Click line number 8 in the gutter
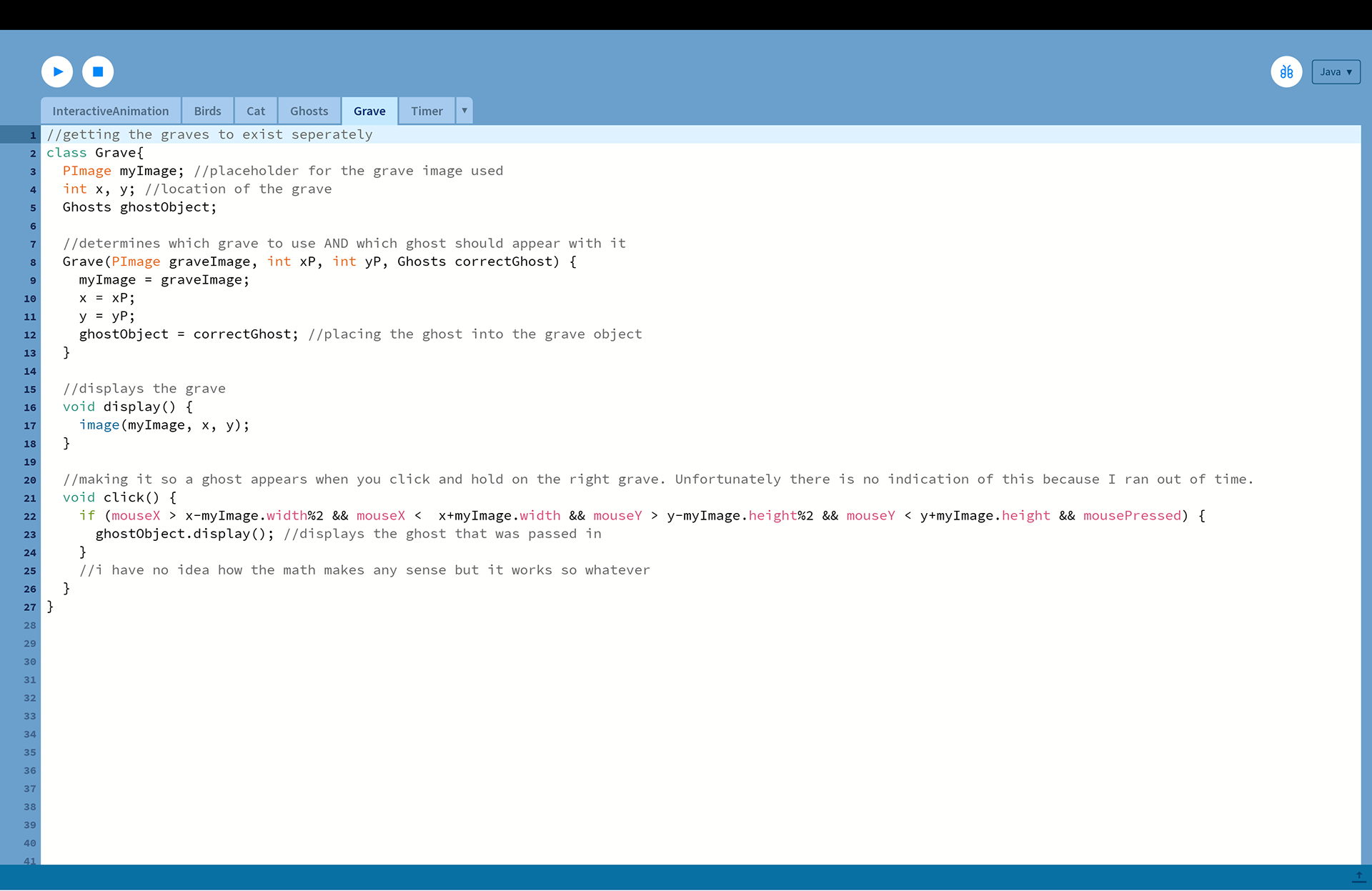1372x891 pixels. (33, 262)
